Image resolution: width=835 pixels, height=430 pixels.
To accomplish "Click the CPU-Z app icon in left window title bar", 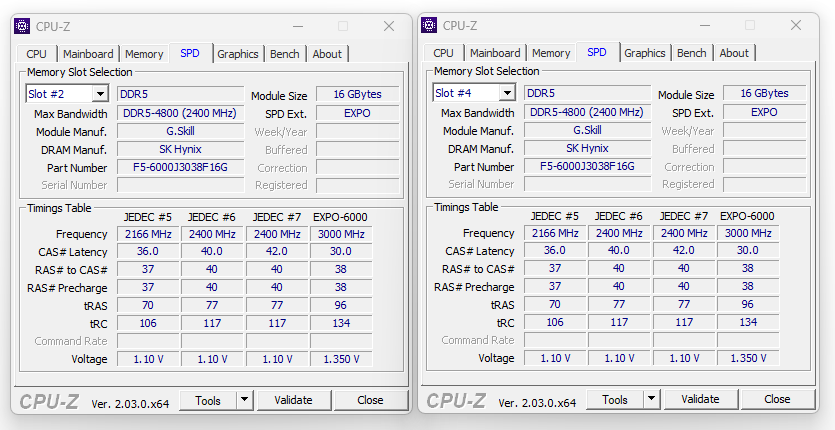I will 22,26.
